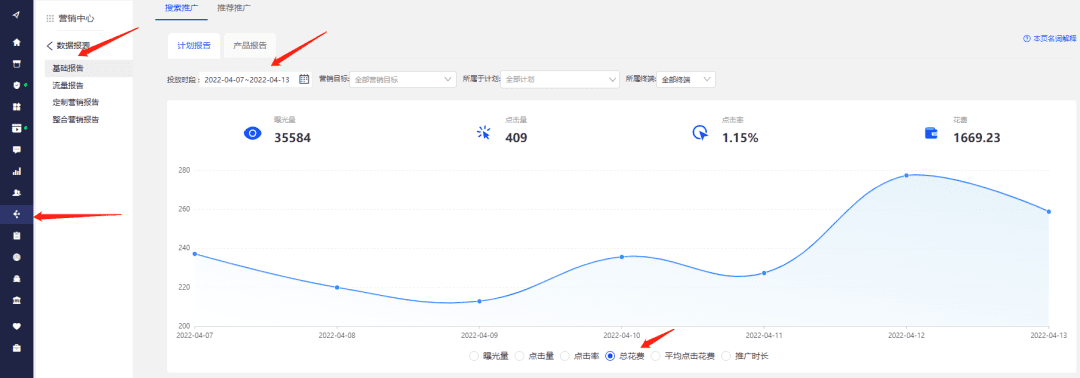Select the 计划报告 tab
Viewport: 1080px width, 378px height.
[194, 45]
